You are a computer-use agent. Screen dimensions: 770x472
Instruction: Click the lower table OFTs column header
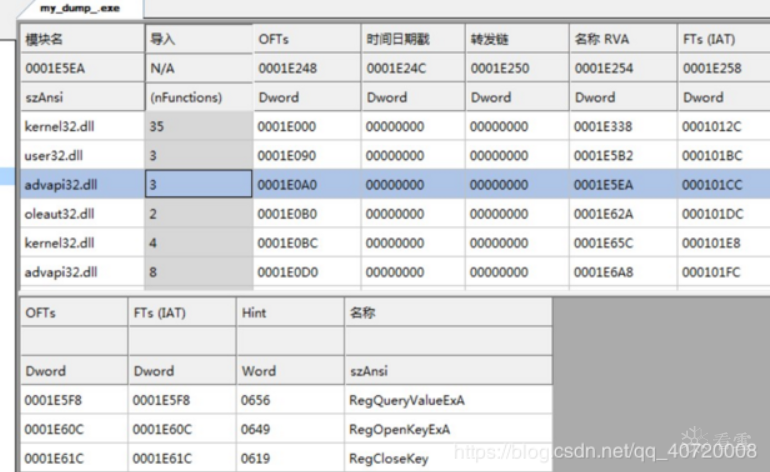click(74, 312)
